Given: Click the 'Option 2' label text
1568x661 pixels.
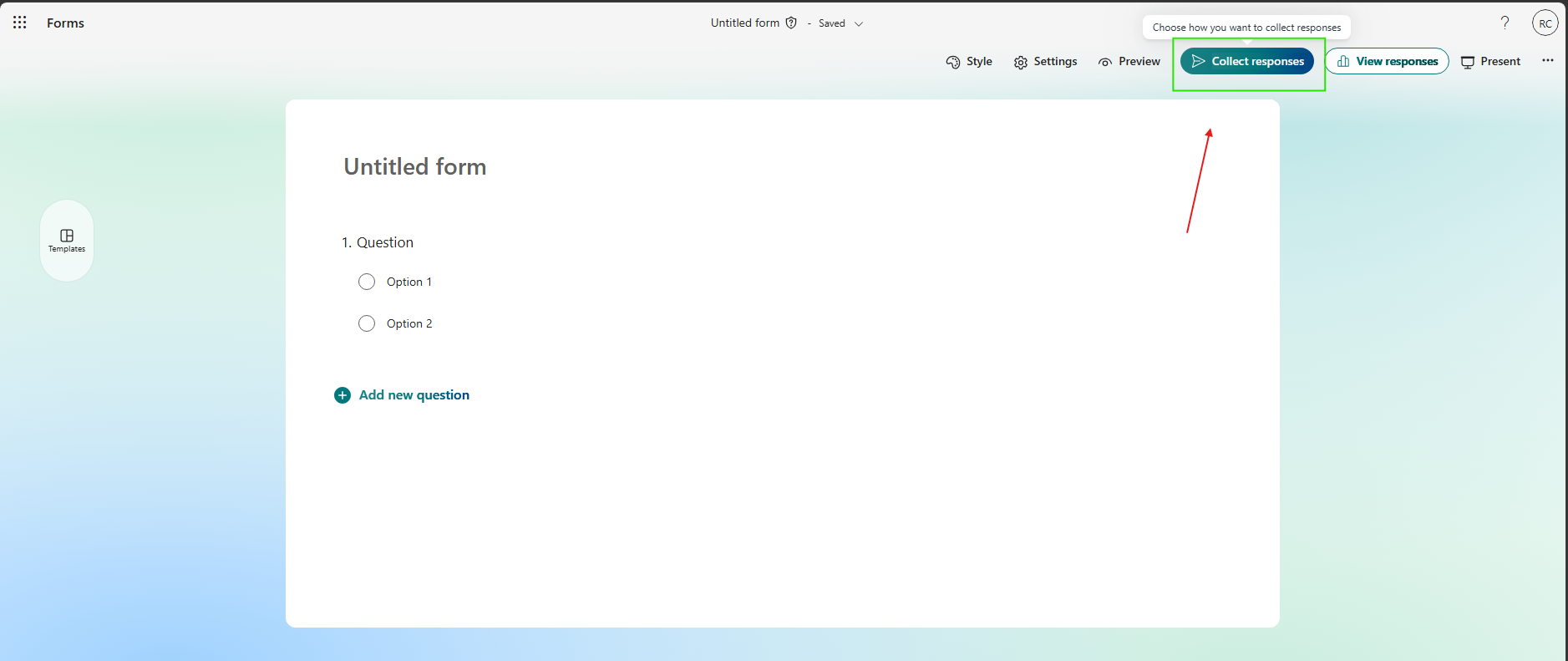Looking at the screenshot, I should click(409, 323).
